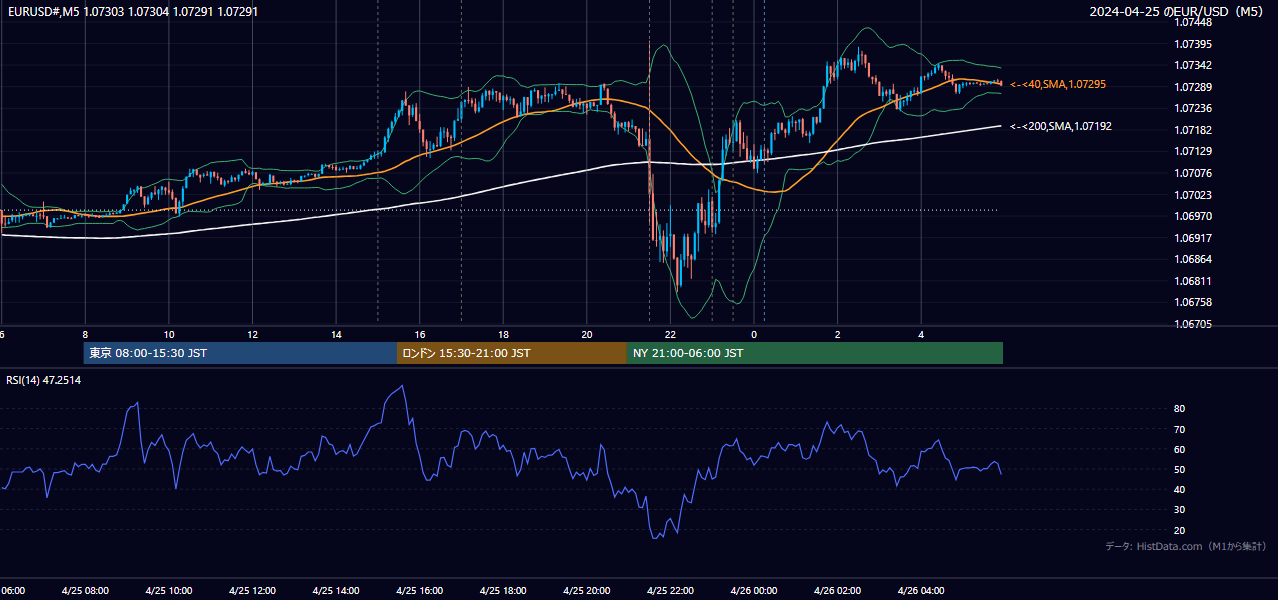Click the 1.07448 price axis label
Viewport: 1278px width, 600px height.
[x=1192, y=22]
